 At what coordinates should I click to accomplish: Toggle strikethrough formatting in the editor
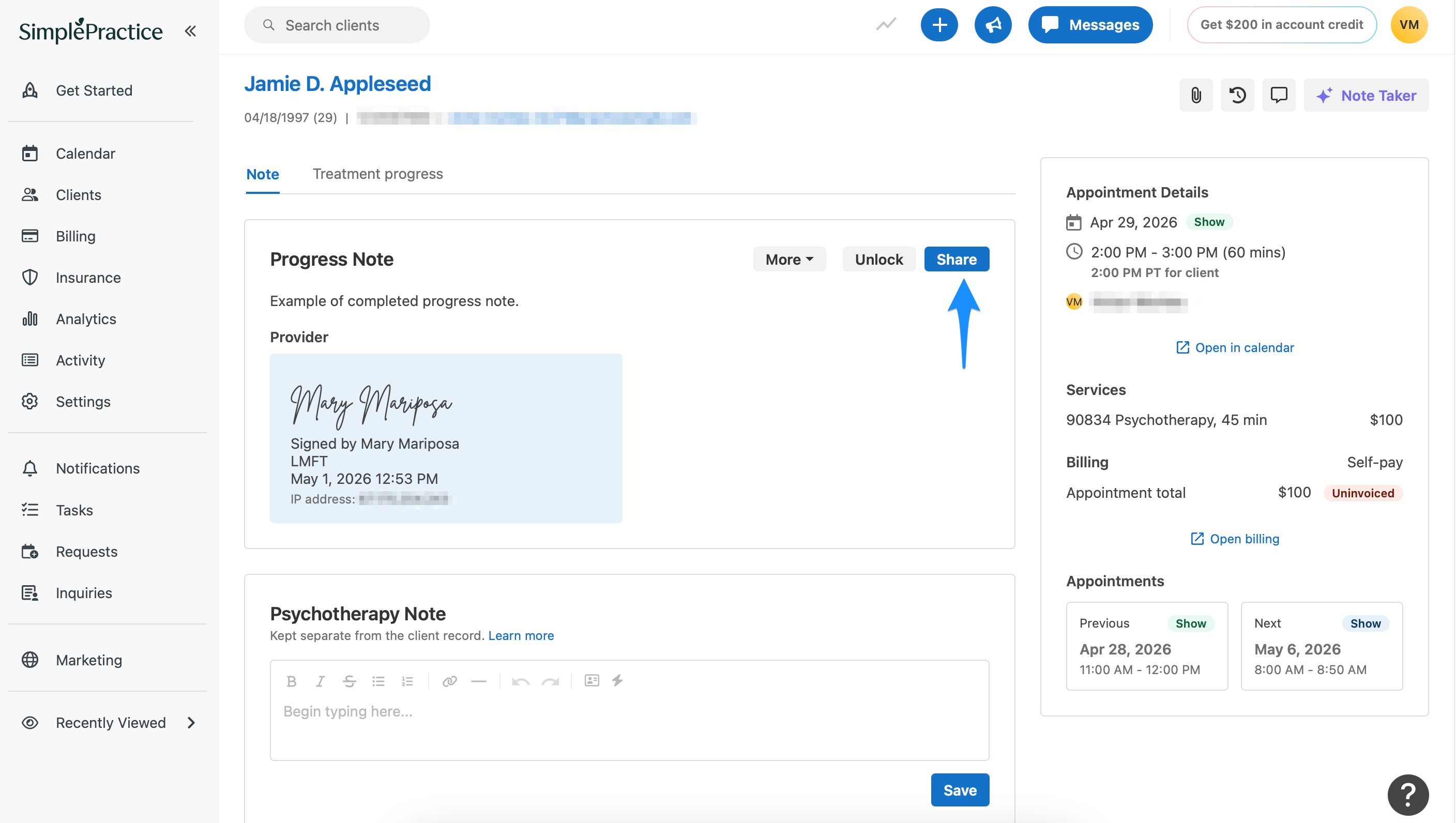point(350,681)
